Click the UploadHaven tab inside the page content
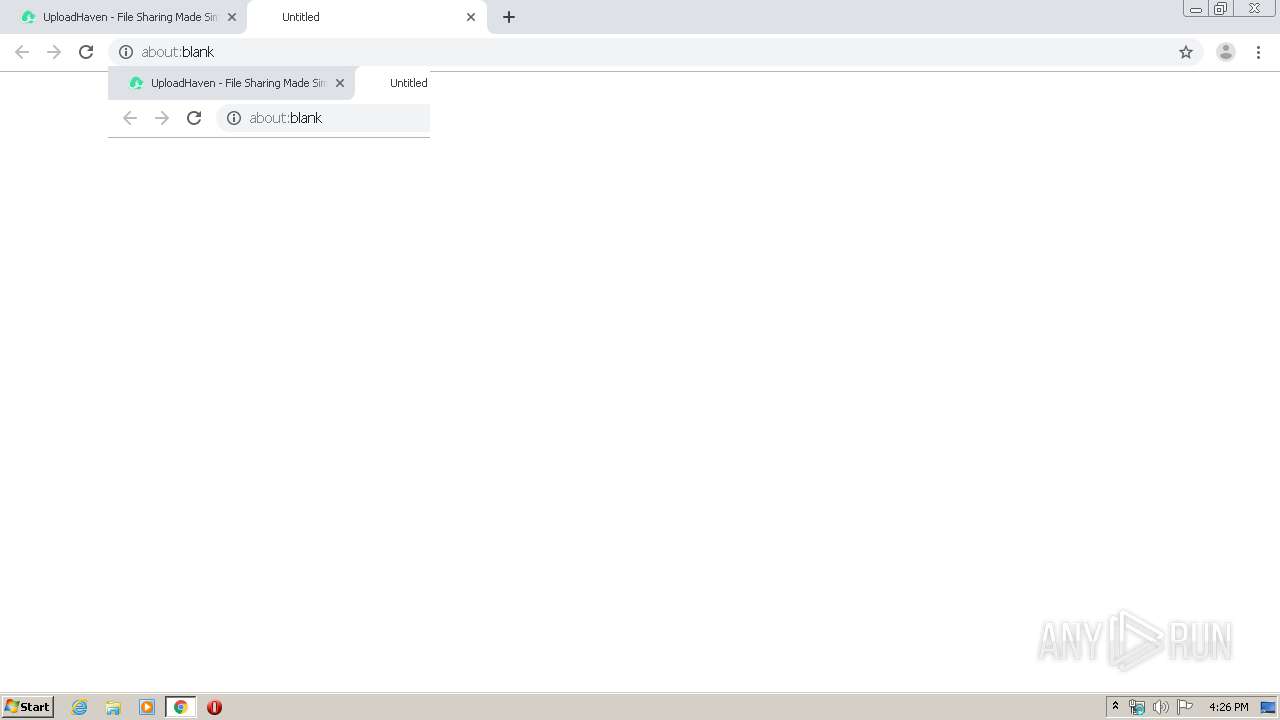 click(x=231, y=83)
